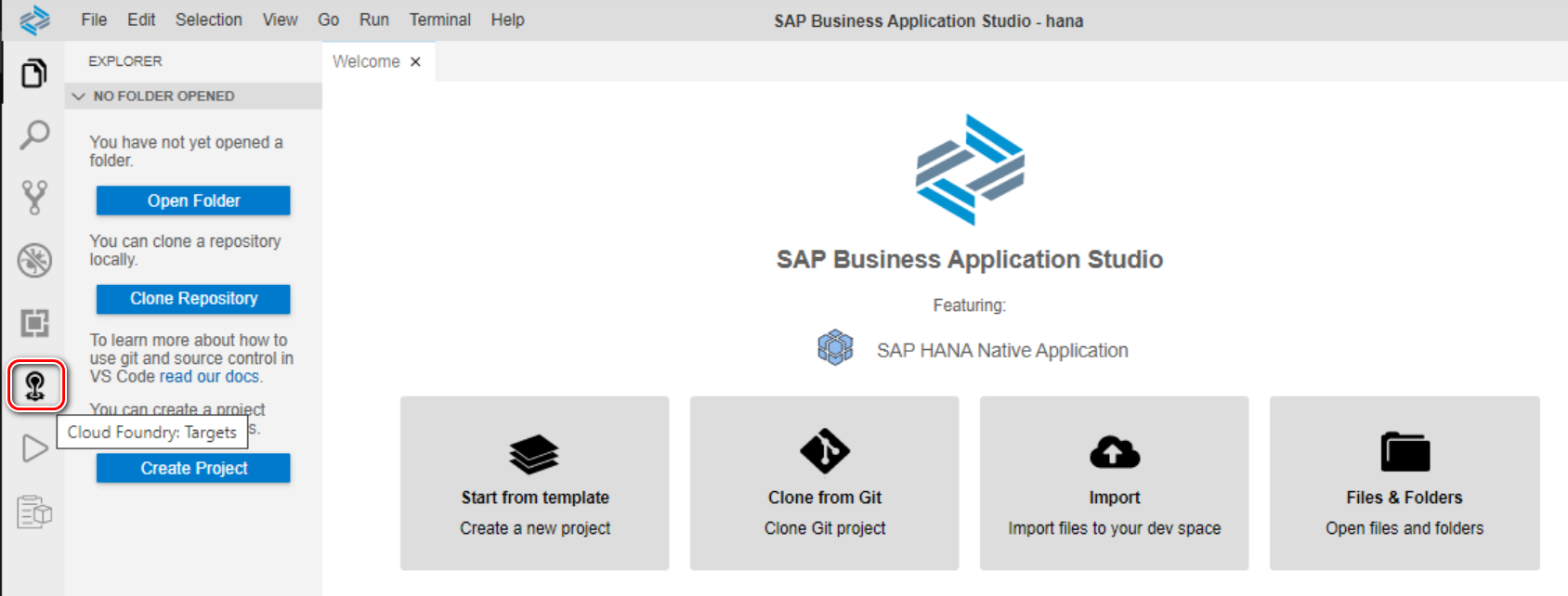The image size is (1568, 596).
Task: Click the EXPLORER panel title
Action: [125, 61]
